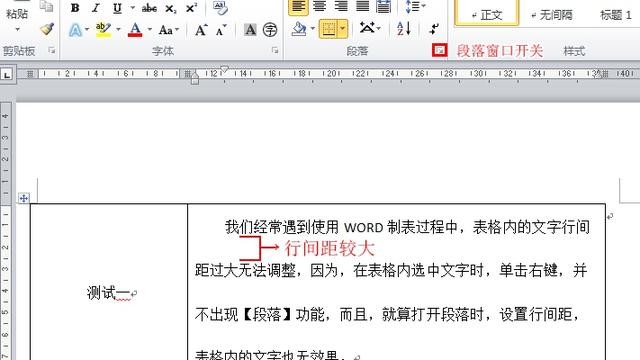Open font color dropdown arrow
The image size is (640, 360).
(x=150, y=30)
